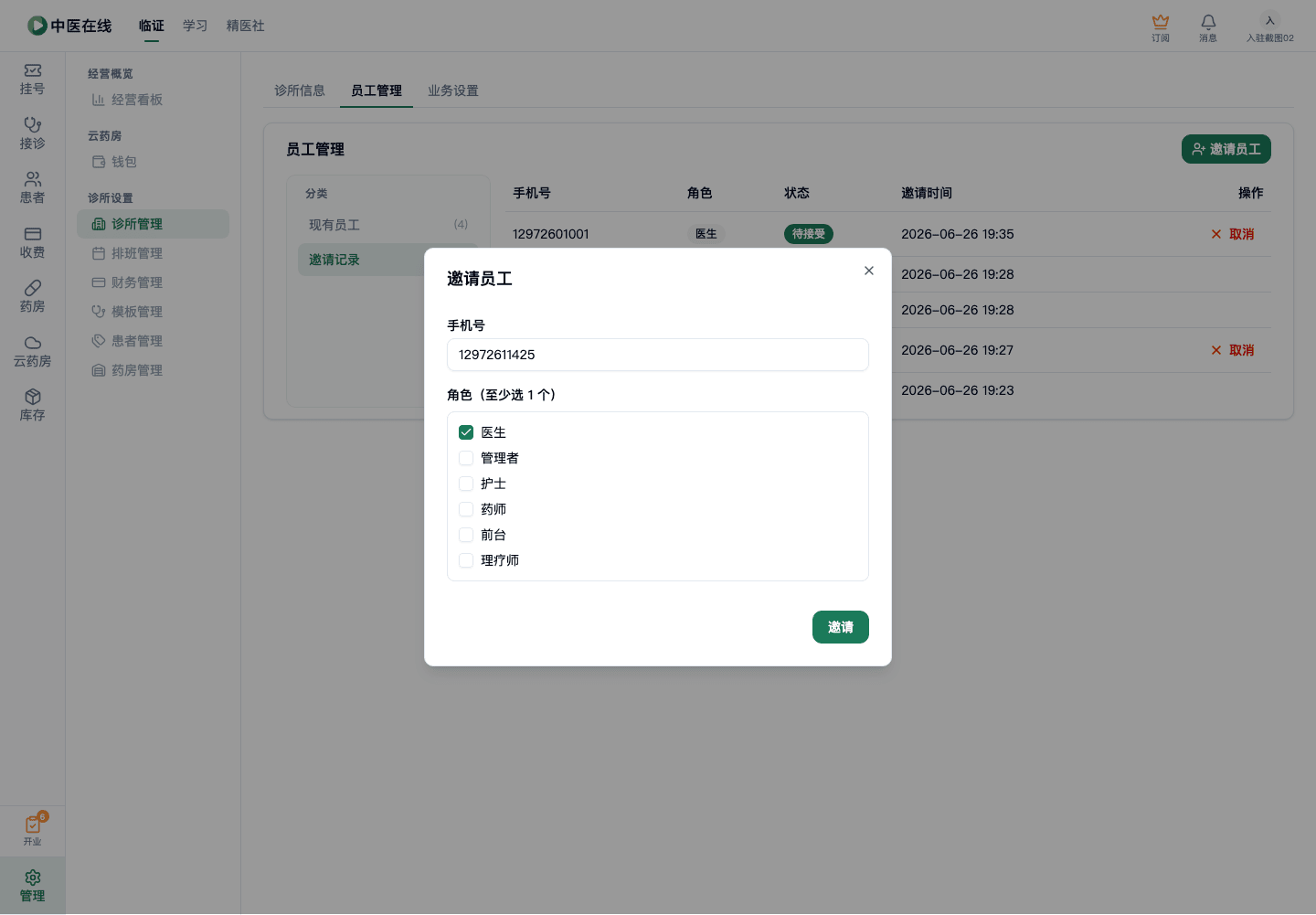
Task: Check the 理疗师 role checkbox
Action: (x=466, y=560)
